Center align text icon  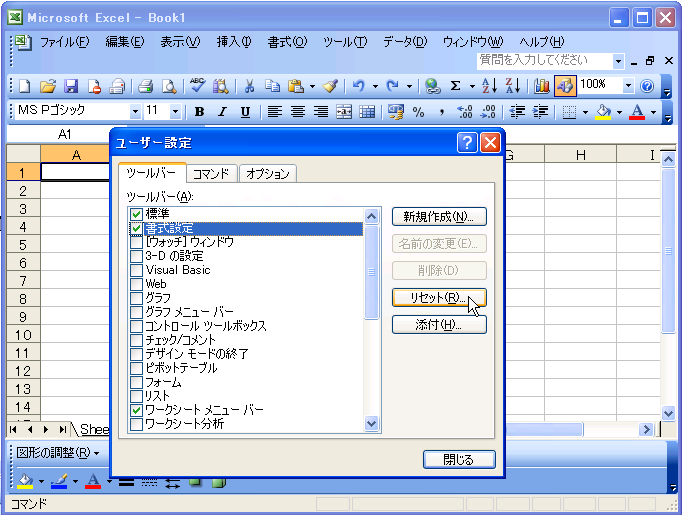pos(298,112)
